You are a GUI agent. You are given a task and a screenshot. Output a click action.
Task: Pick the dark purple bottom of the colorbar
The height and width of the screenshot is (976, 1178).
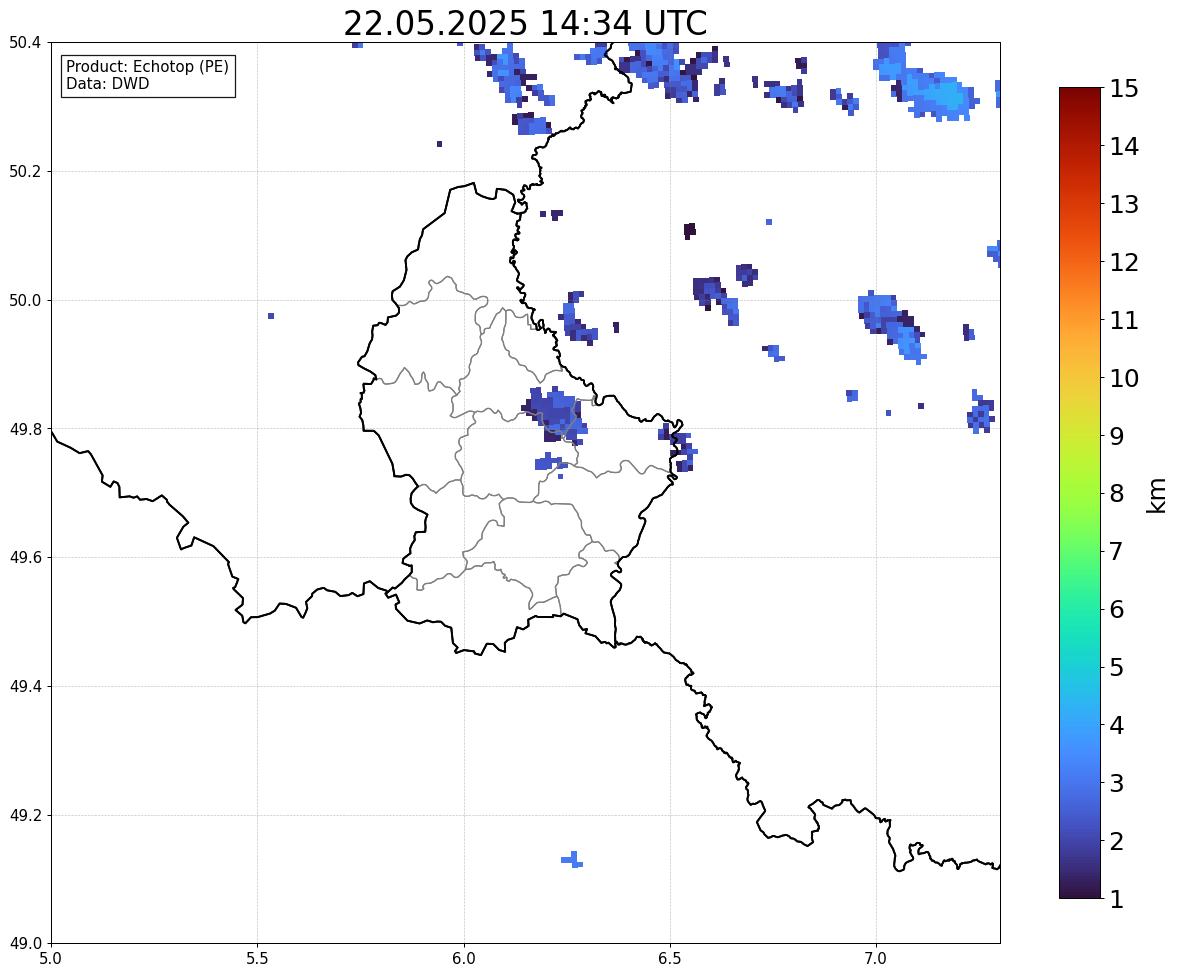pyautogui.click(x=1080, y=889)
